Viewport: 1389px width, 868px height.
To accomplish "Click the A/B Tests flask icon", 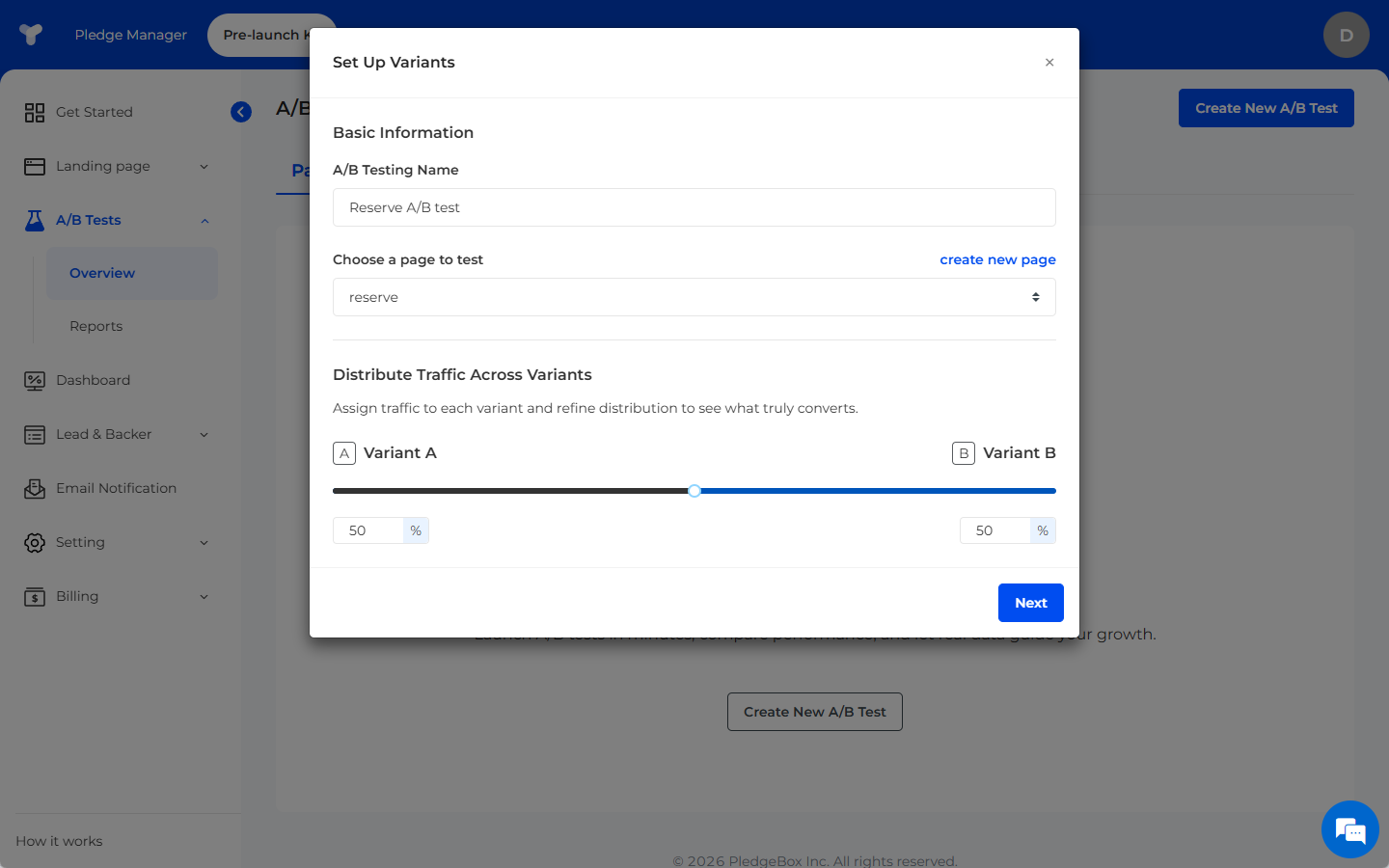I will tap(35, 221).
